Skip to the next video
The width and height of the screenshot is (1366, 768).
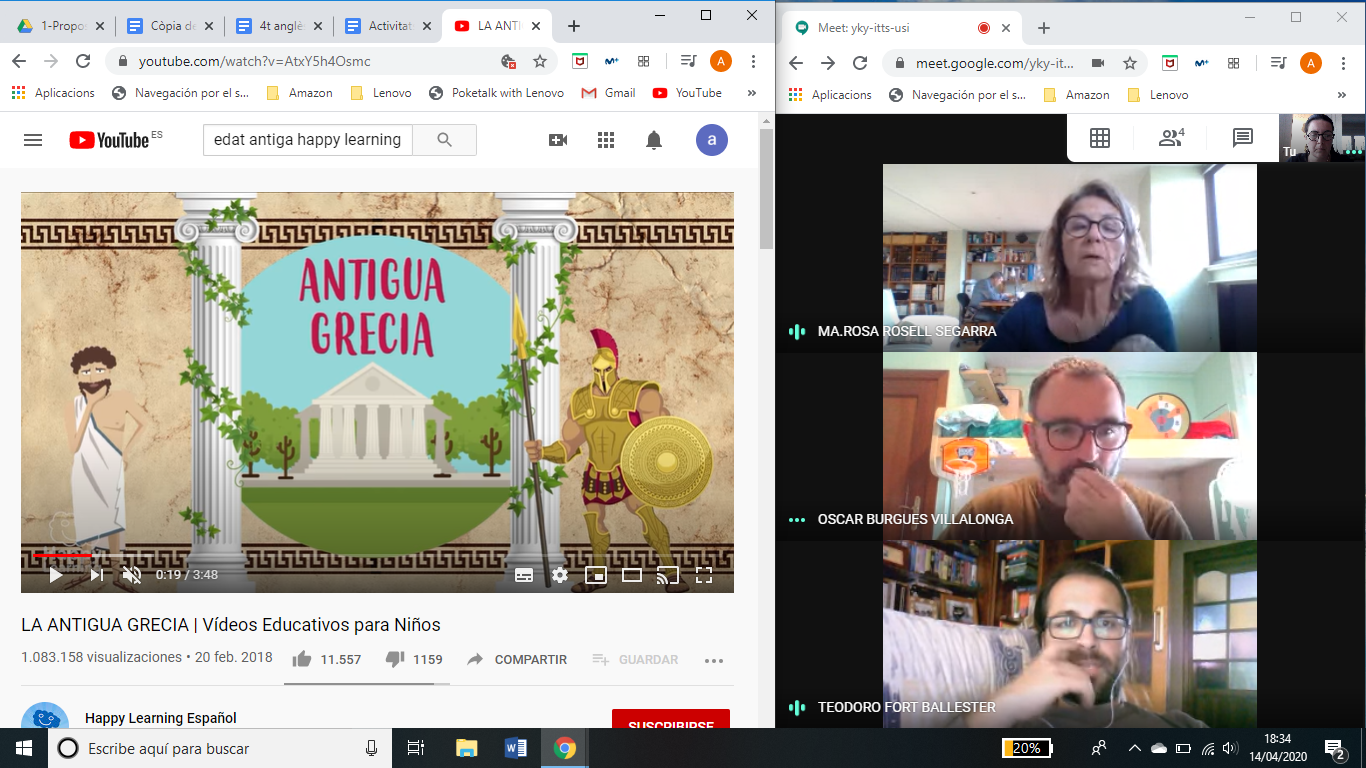coord(96,575)
